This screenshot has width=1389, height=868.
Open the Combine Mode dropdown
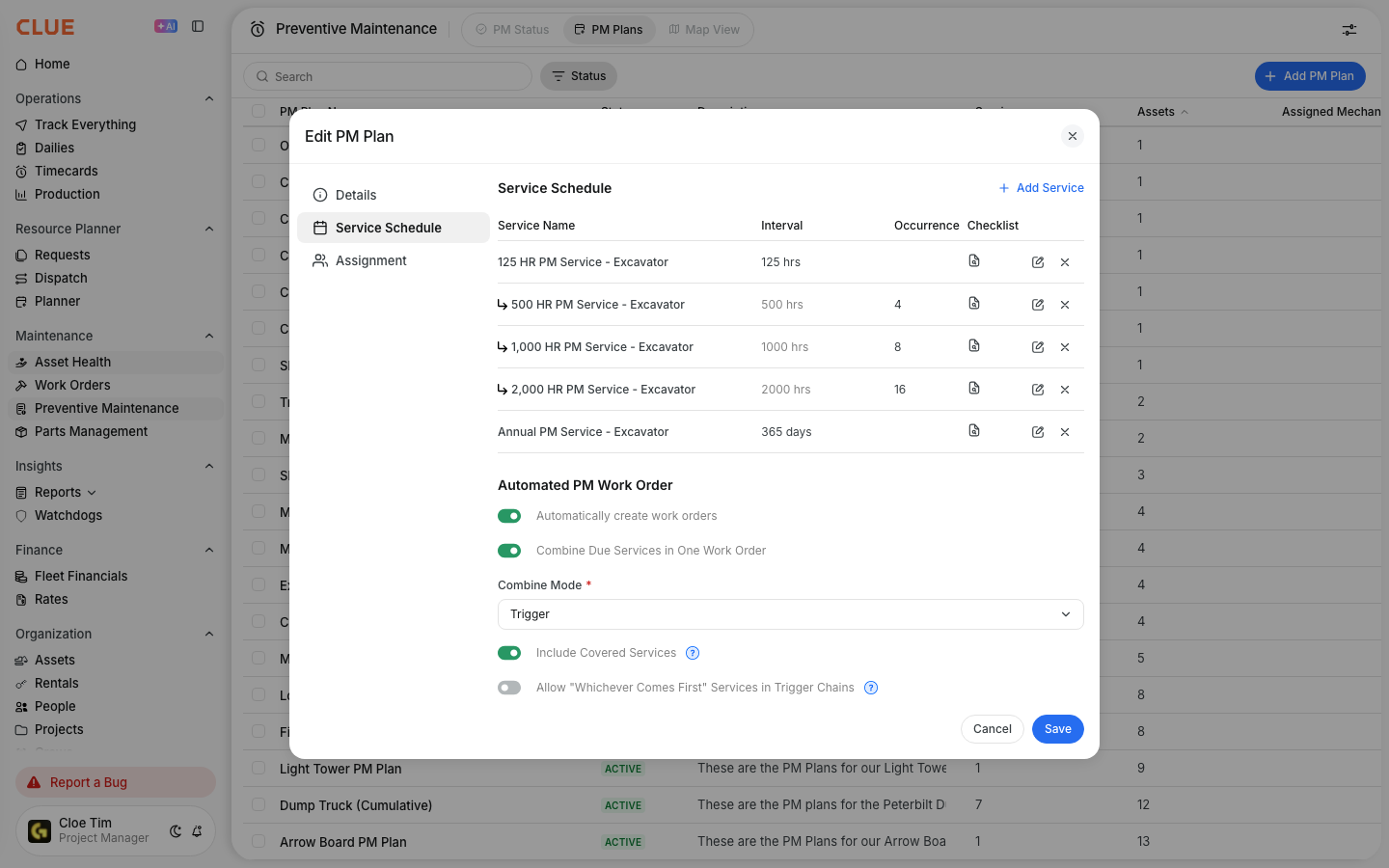coord(791,614)
